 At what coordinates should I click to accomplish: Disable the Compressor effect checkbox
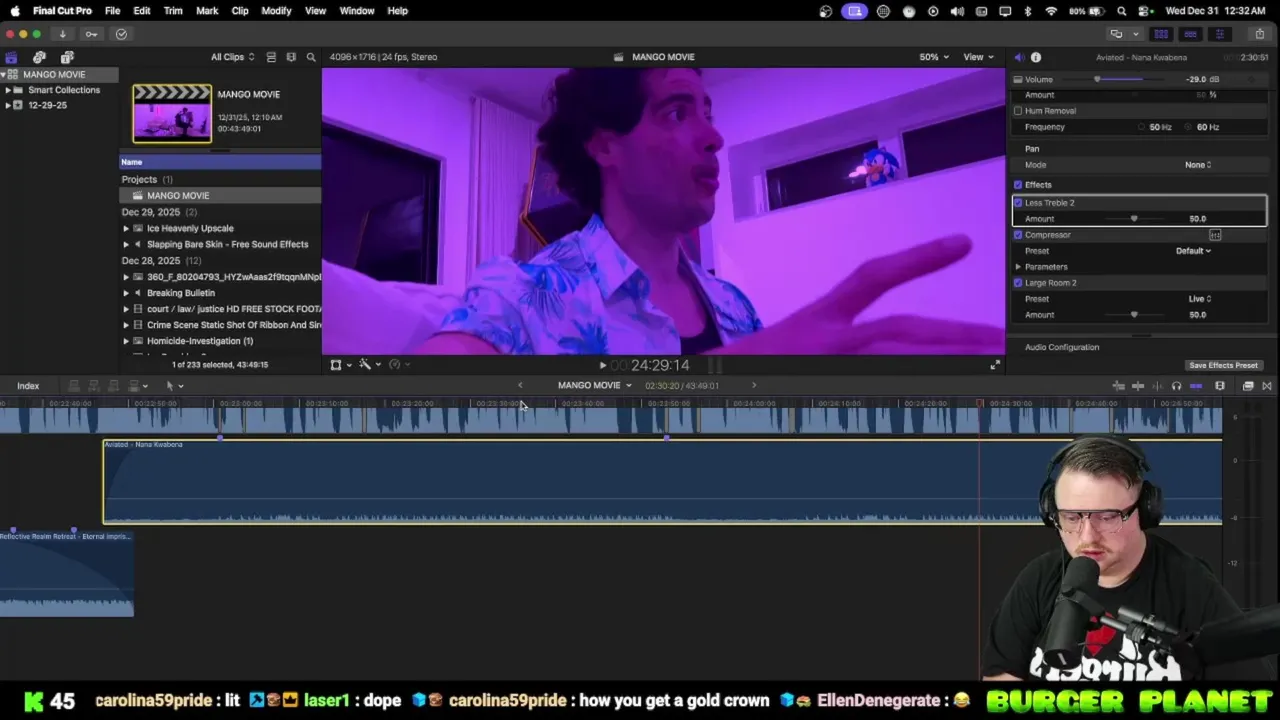pyautogui.click(x=1018, y=235)
